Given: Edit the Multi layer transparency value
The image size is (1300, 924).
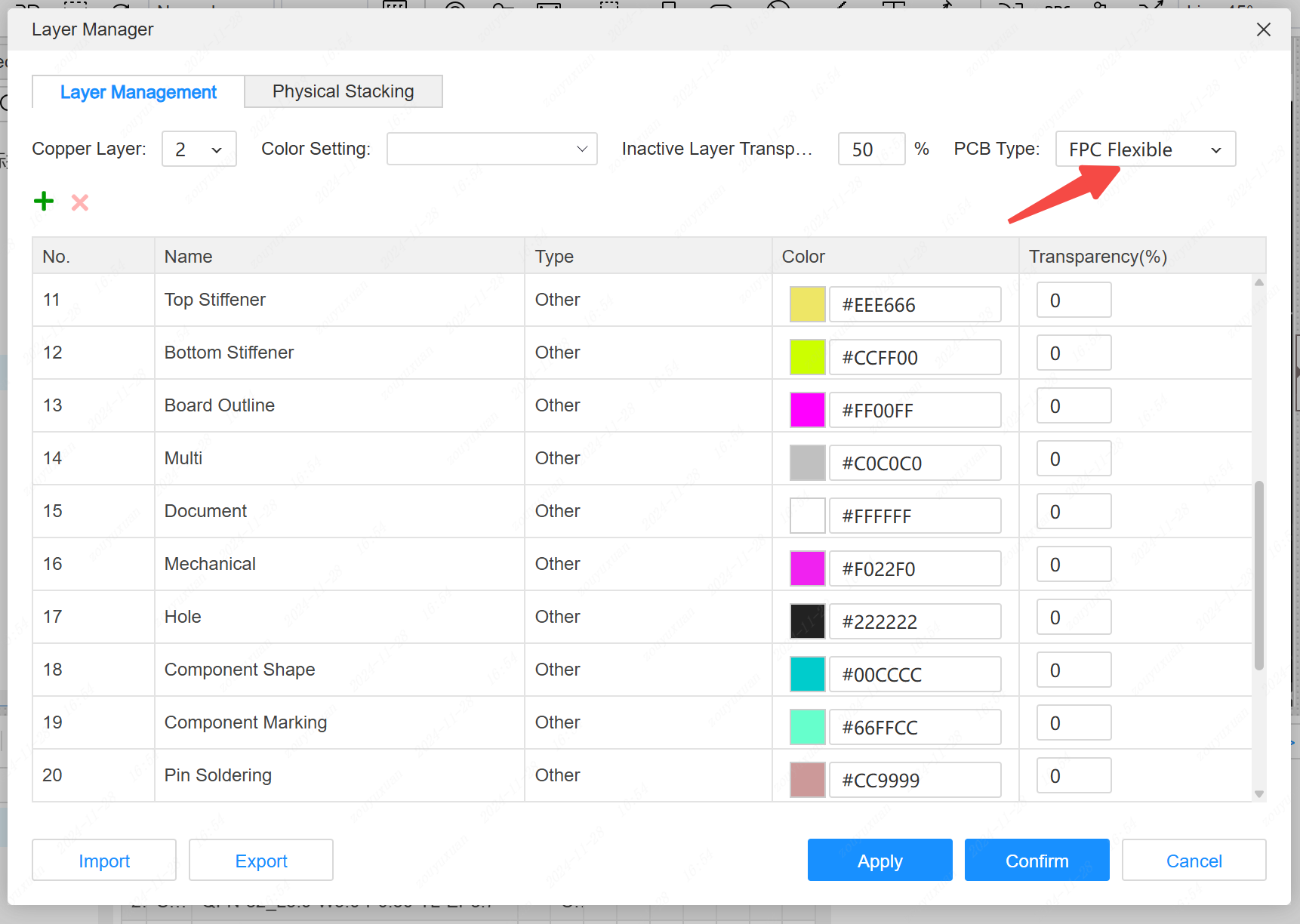Looking at the screenshot, I should [x=1073, y=459].
